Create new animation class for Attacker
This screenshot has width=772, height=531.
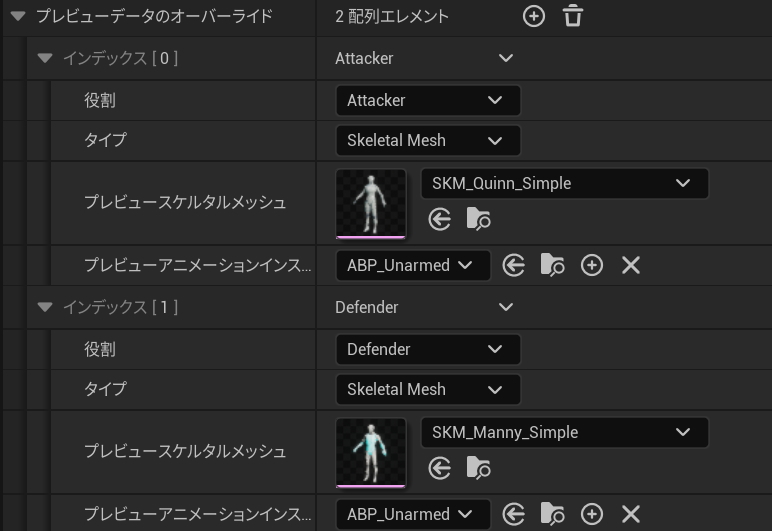pyautogui.click(x=592, y=265)
